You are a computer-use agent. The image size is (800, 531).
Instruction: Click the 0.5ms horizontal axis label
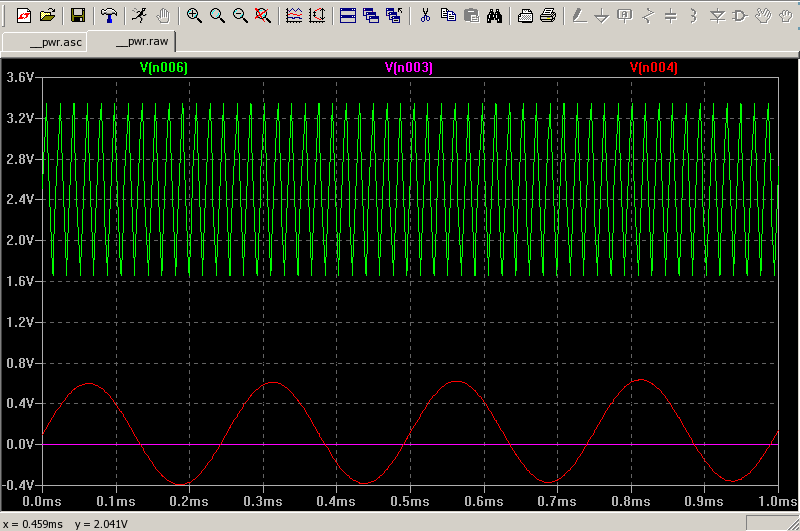coord(410,501)
